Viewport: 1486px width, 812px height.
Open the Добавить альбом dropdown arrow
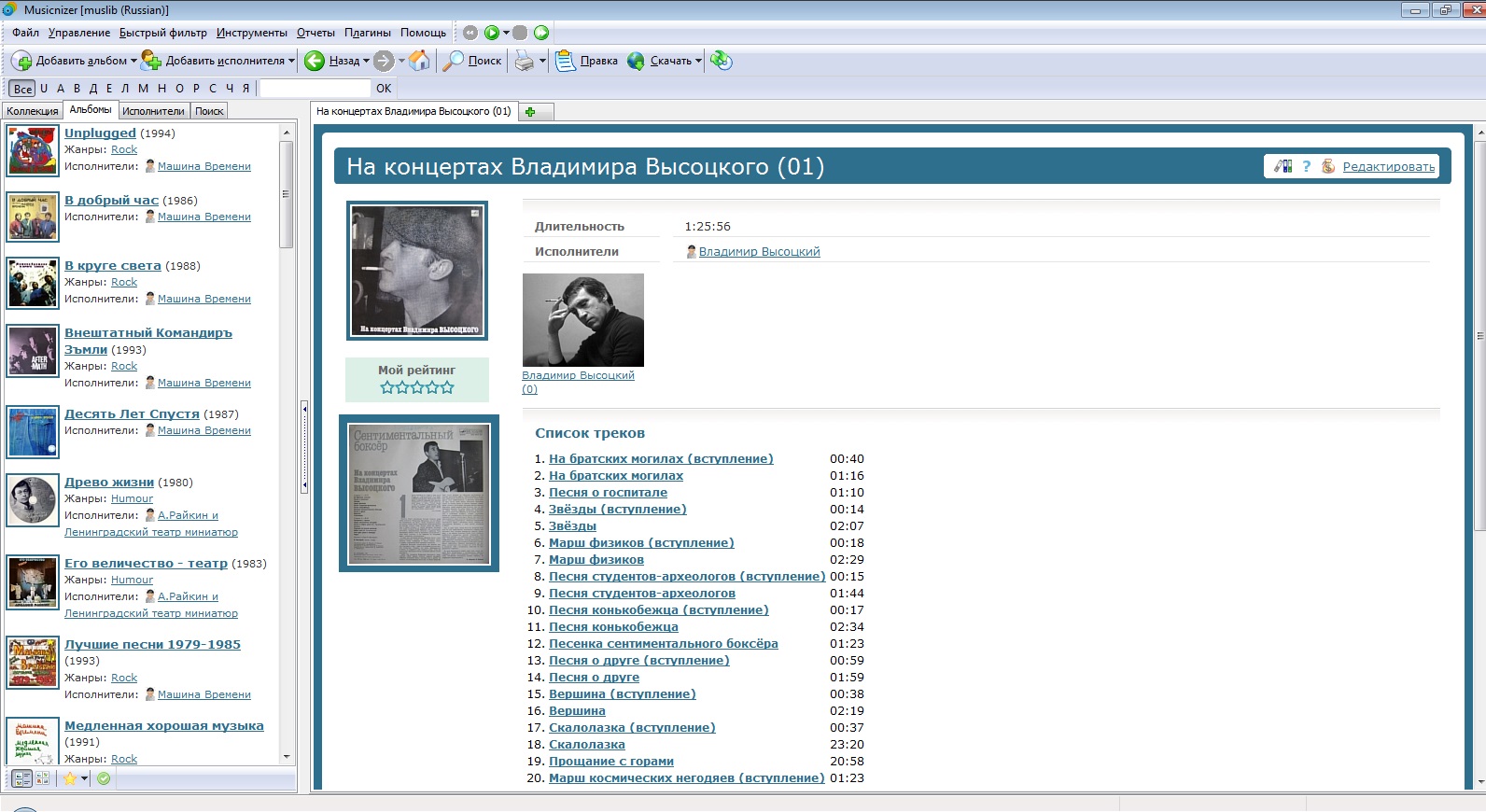point(133,62)
